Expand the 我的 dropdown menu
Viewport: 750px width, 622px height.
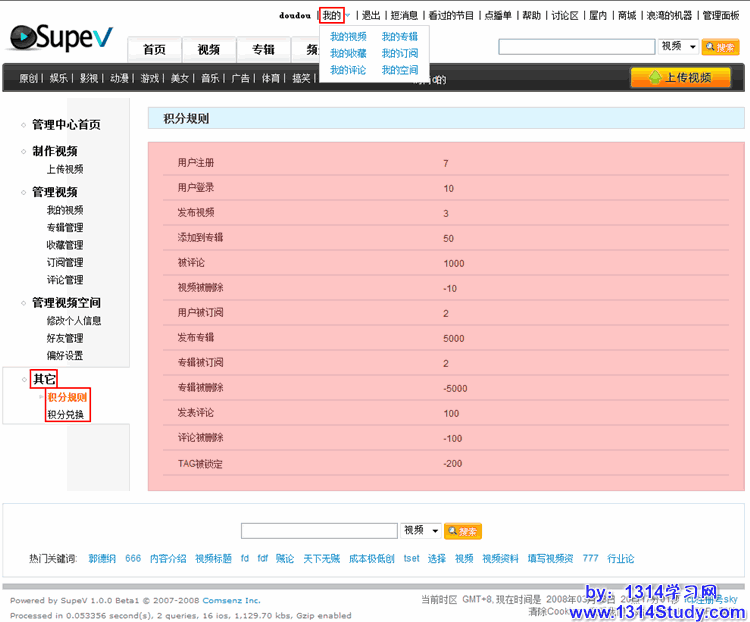pyautogui.click(x=333, y=15)
